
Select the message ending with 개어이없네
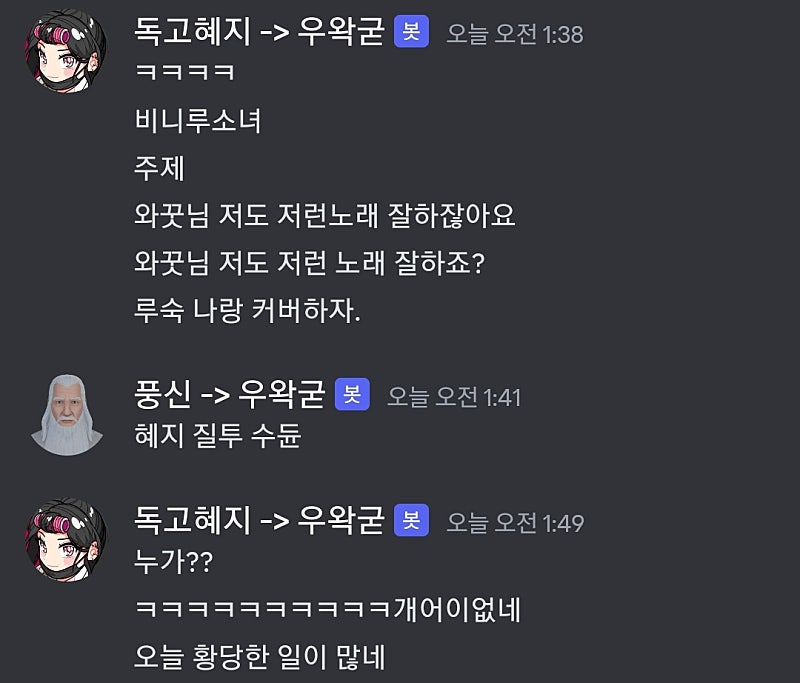327,609
